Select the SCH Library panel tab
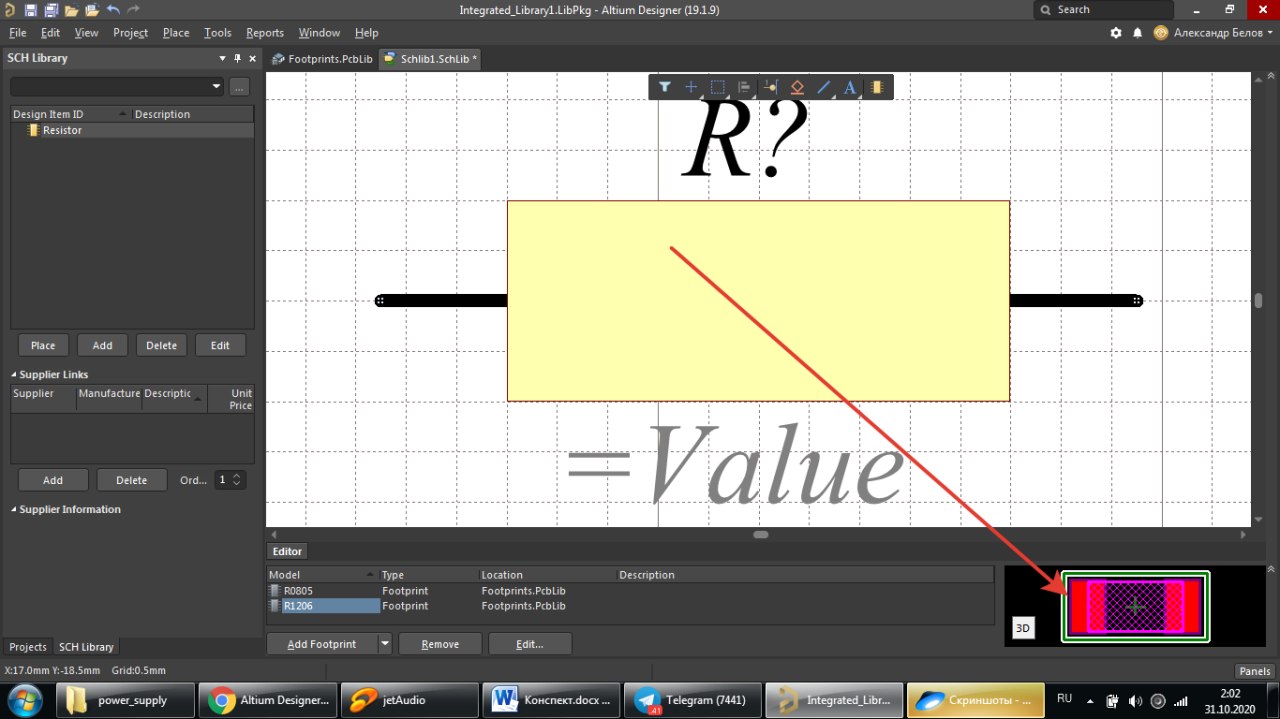Viewport: 1280px width, 719px height. pos(86,647)
